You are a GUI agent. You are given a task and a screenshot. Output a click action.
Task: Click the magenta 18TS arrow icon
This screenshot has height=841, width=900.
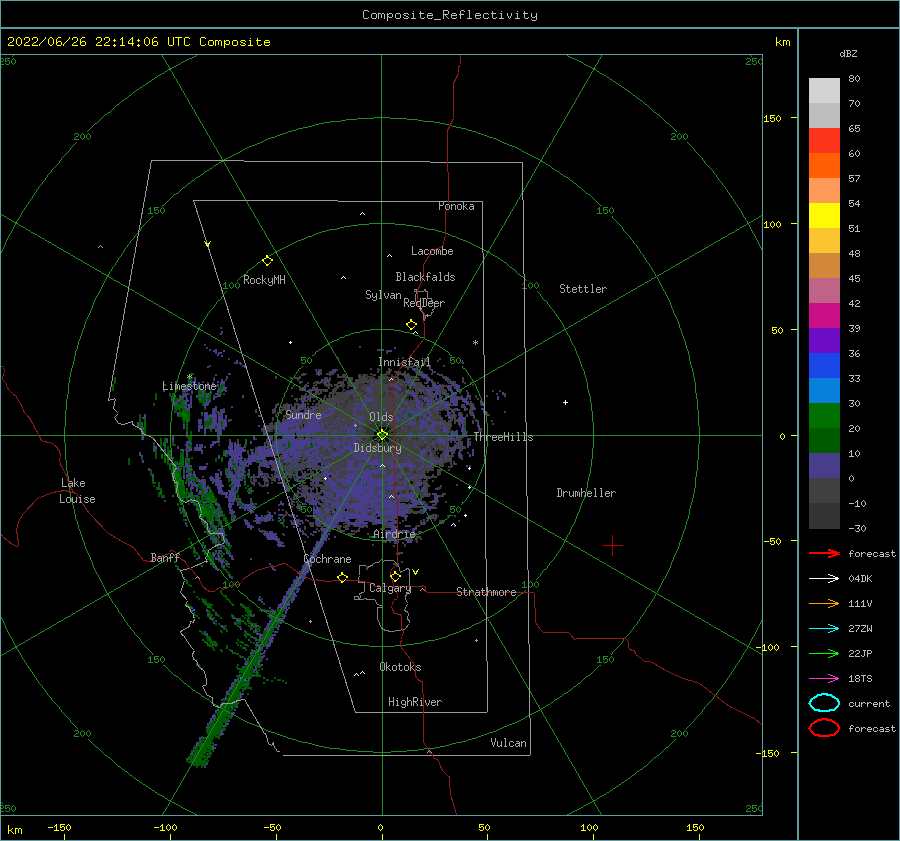[x=824, y=679]
